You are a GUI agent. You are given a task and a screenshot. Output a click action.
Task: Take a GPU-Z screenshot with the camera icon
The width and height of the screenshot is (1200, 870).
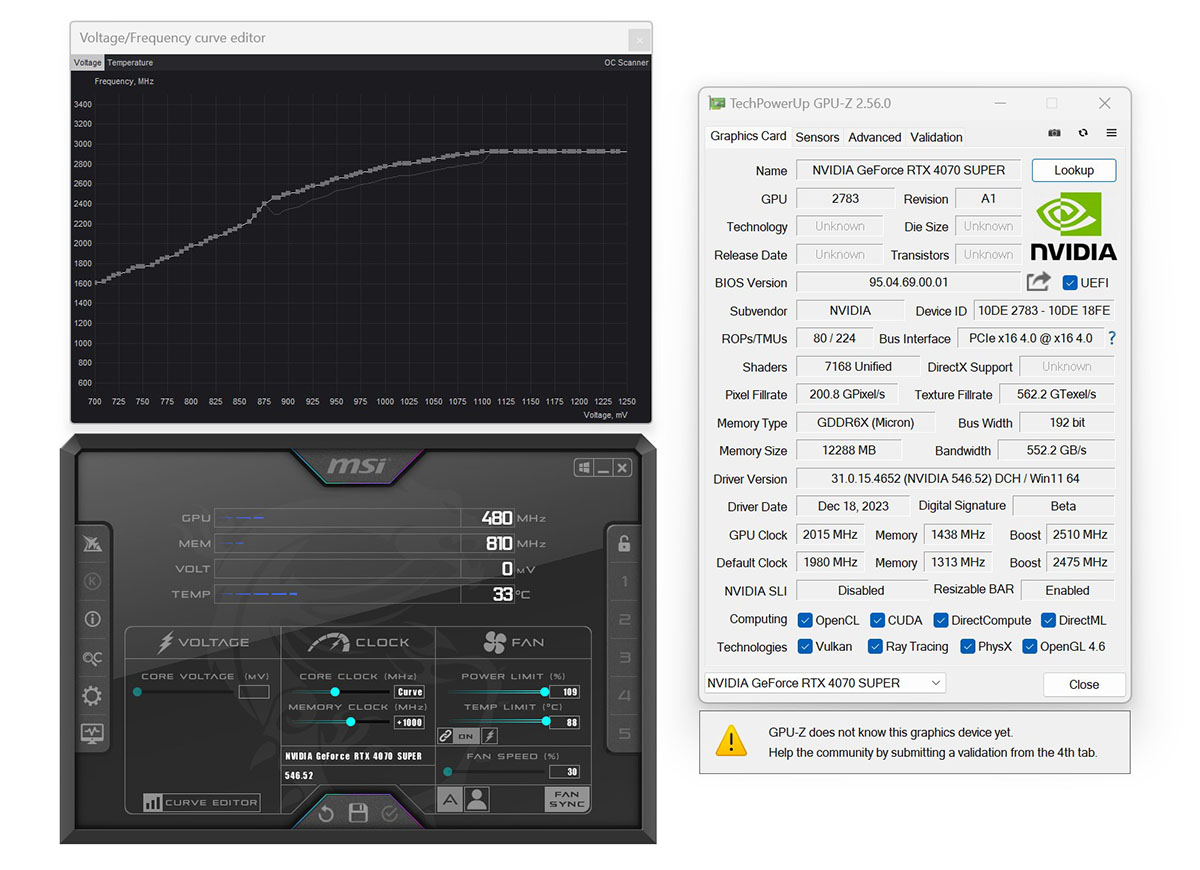(x=1054, y=133)
